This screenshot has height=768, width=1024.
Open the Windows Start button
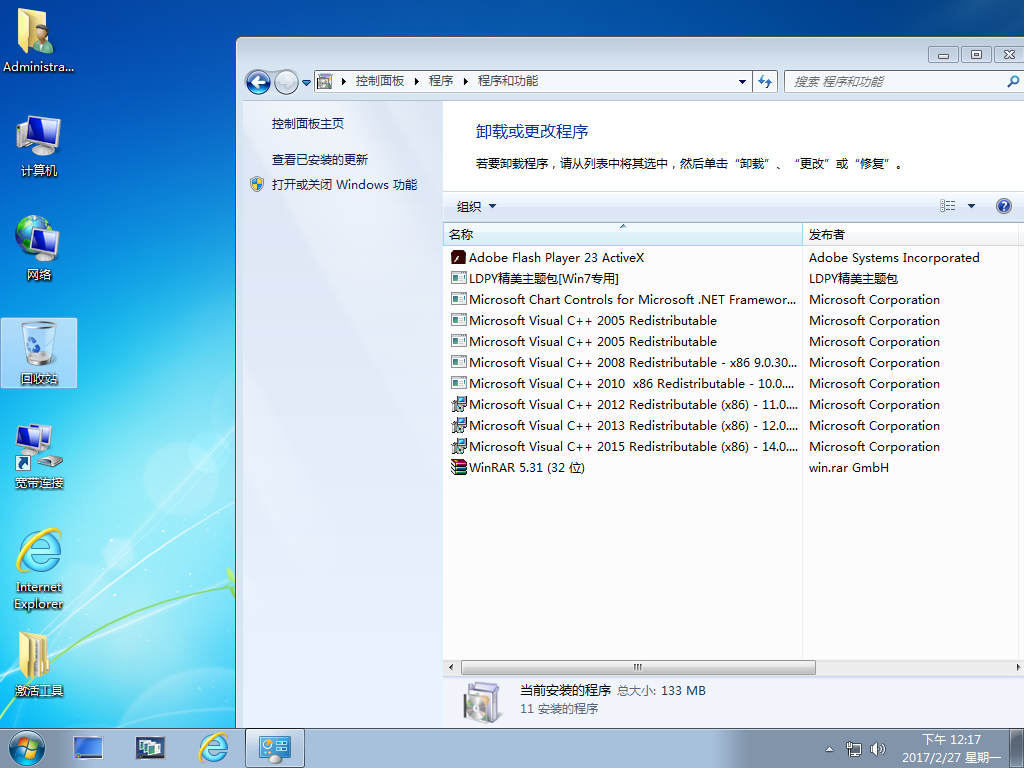click(x=27, y=748)
